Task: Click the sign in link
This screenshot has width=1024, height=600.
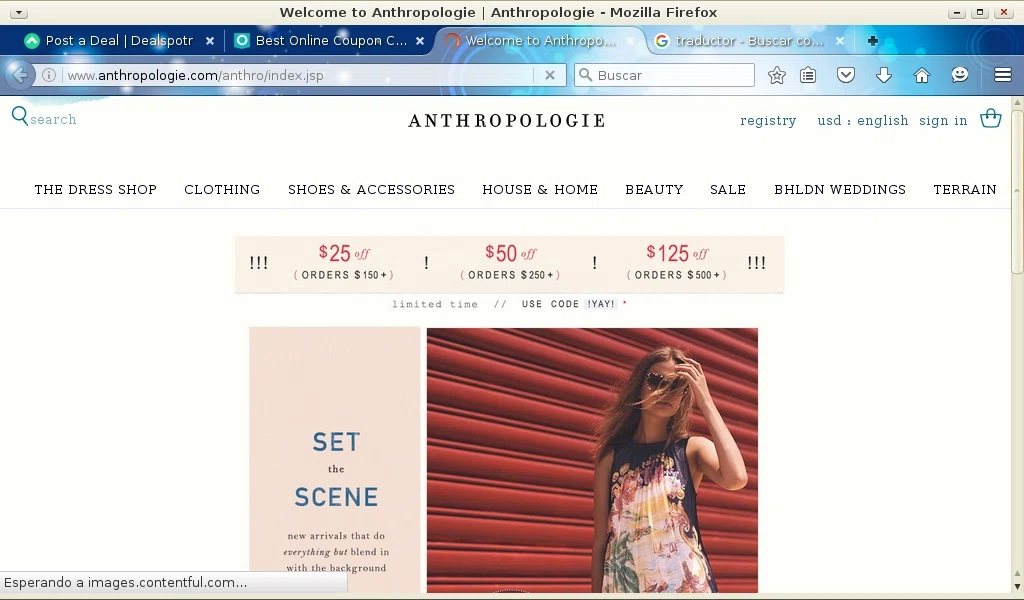Action: pos(943,121)
